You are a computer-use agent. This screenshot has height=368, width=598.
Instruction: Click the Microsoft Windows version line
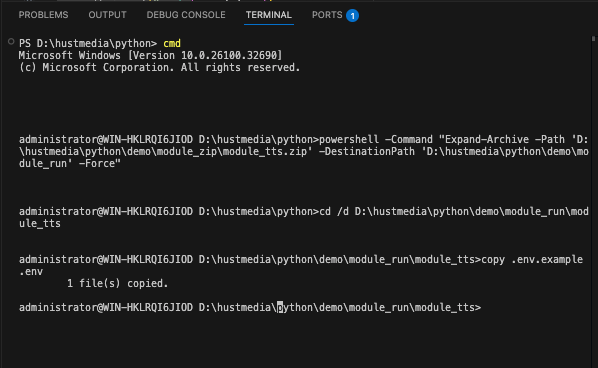(150, 56)
